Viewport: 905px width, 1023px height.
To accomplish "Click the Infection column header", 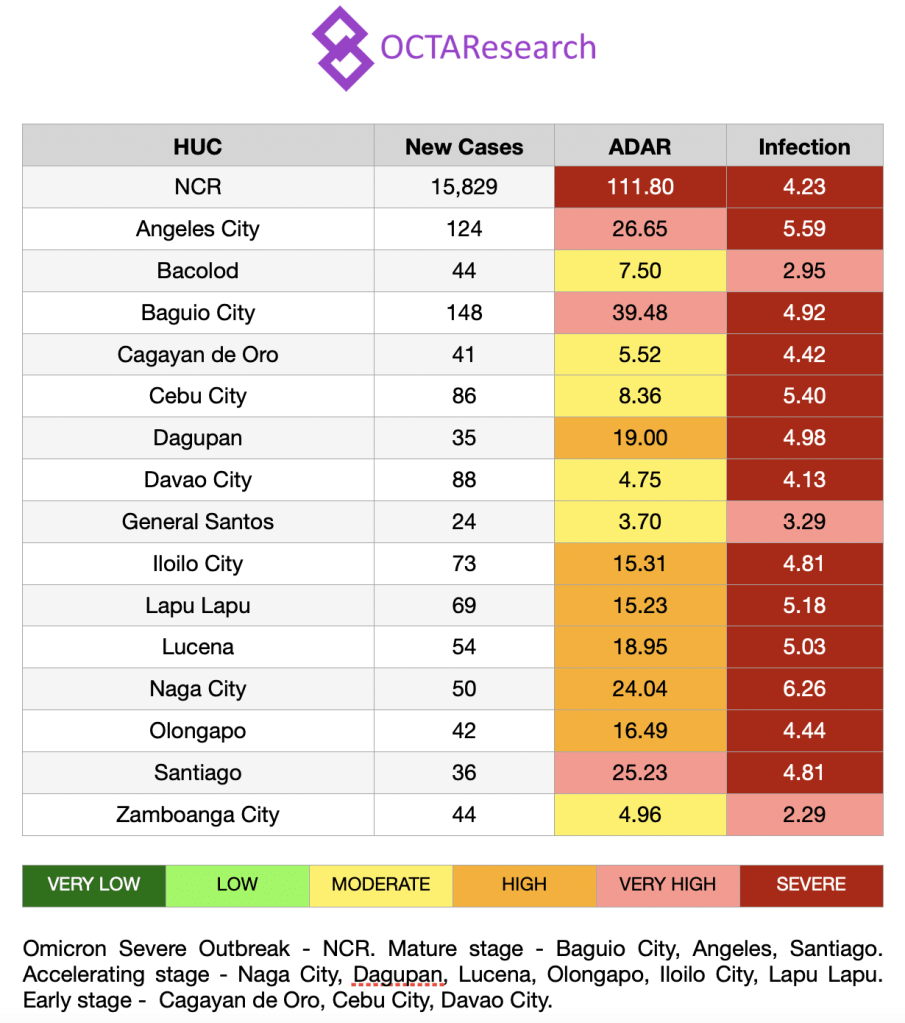I will (x=804, y=146).
